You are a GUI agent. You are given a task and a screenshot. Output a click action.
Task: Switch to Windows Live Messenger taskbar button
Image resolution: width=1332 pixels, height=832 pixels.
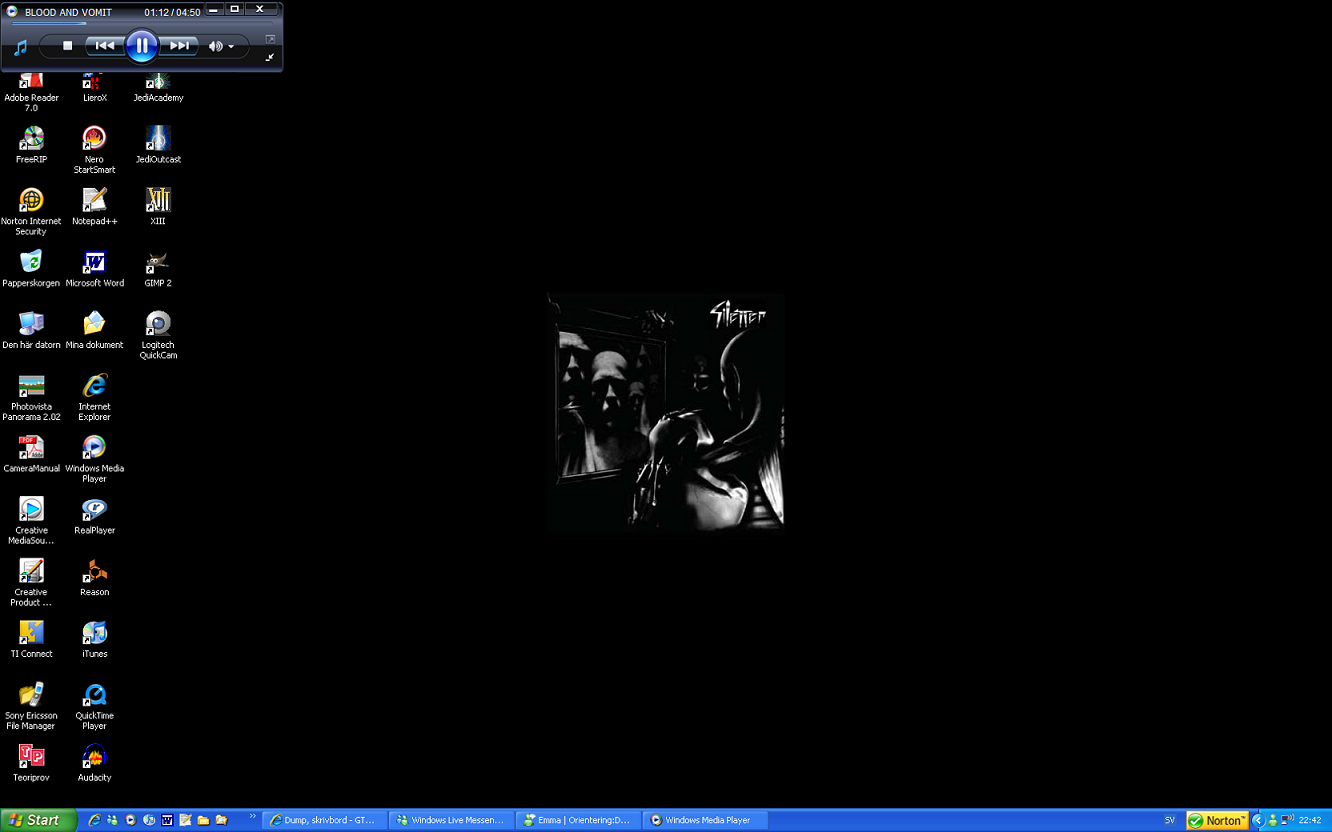452,820
